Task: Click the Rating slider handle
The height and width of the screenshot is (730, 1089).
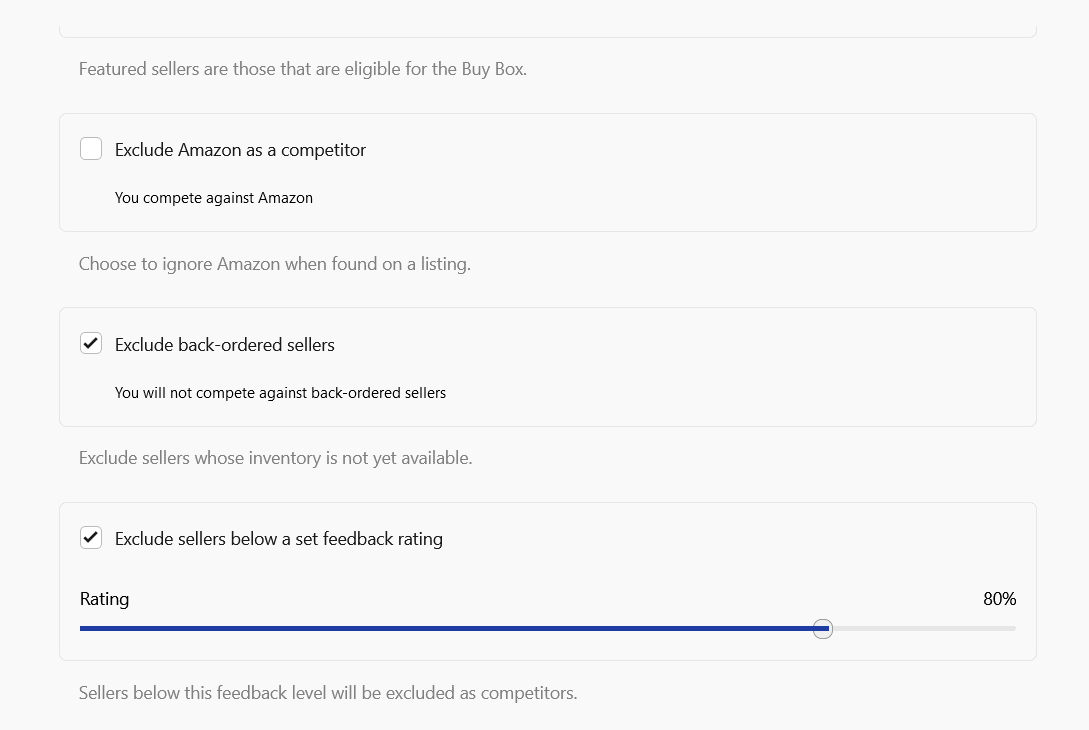Action: point(822,628)
